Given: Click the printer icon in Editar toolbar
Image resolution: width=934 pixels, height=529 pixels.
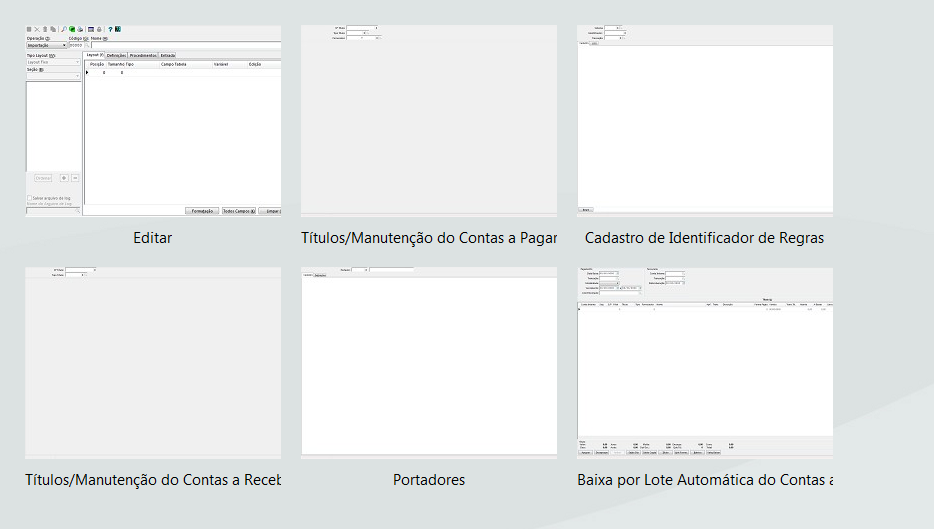Looking at the screenshot, I should coord(99,29).
